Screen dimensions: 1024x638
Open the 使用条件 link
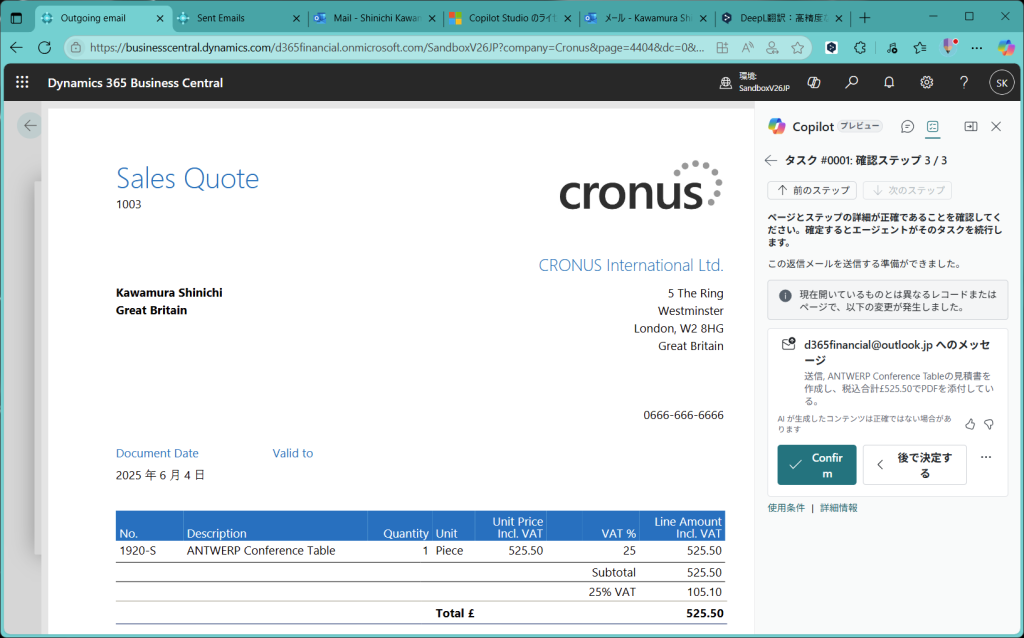pos(786,508)
